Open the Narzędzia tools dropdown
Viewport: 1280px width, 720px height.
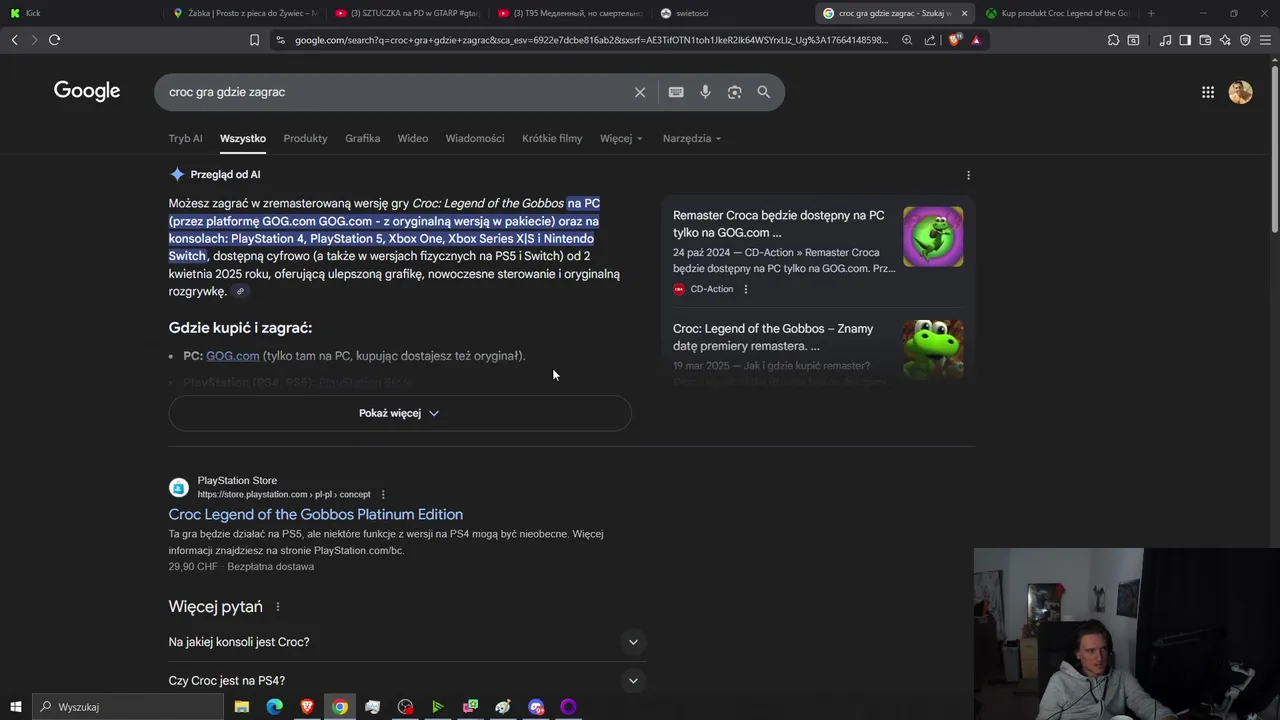point(692,138)
